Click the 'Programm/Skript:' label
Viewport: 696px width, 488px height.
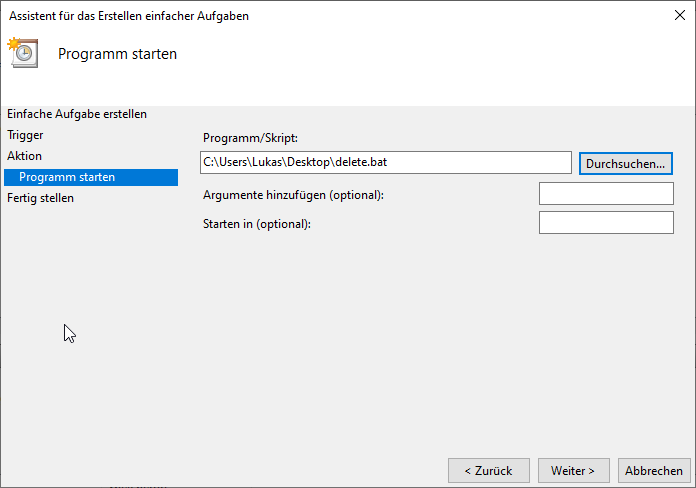pos(250,138)
